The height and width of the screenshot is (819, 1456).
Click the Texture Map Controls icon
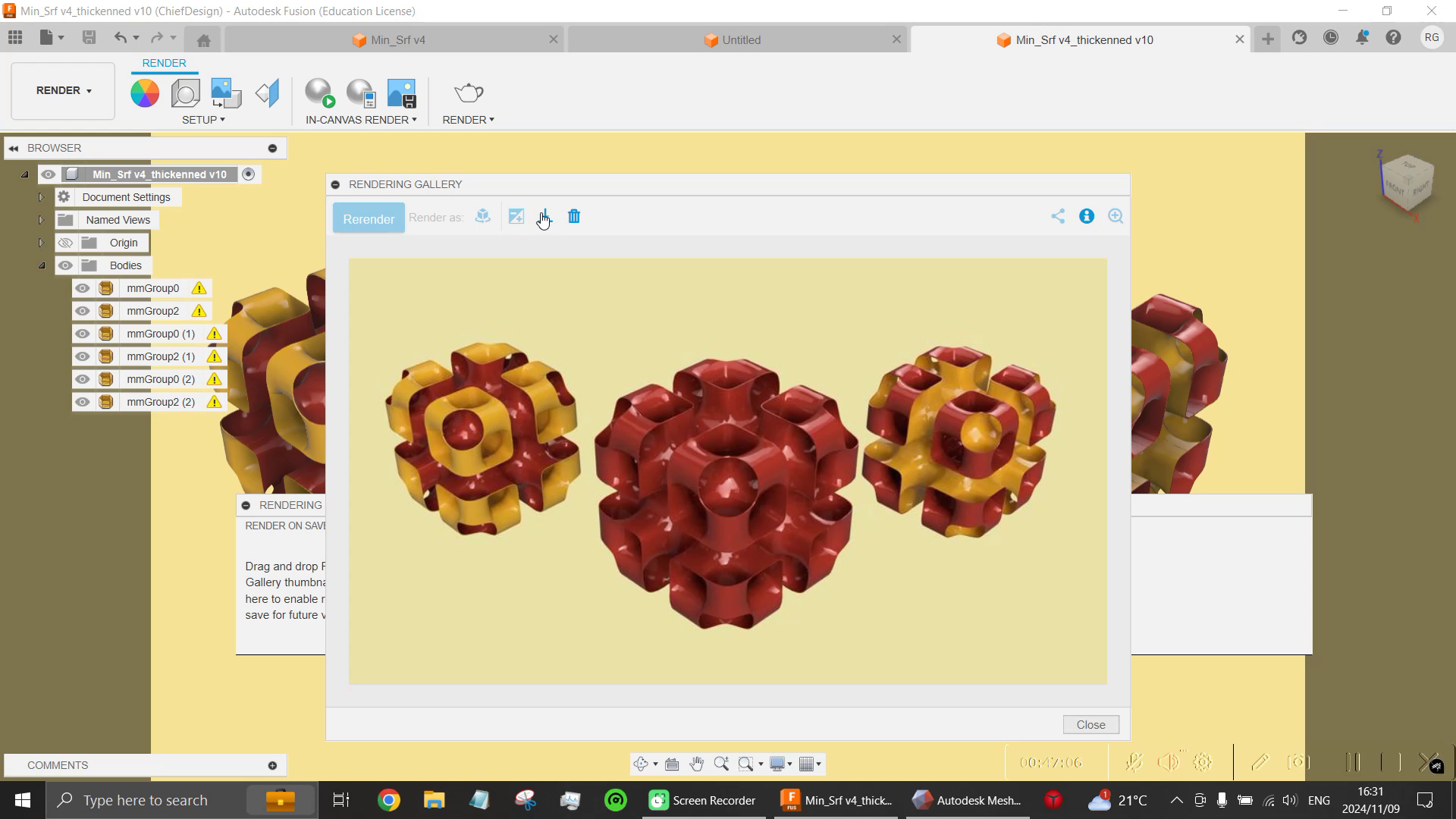point(267,93)
